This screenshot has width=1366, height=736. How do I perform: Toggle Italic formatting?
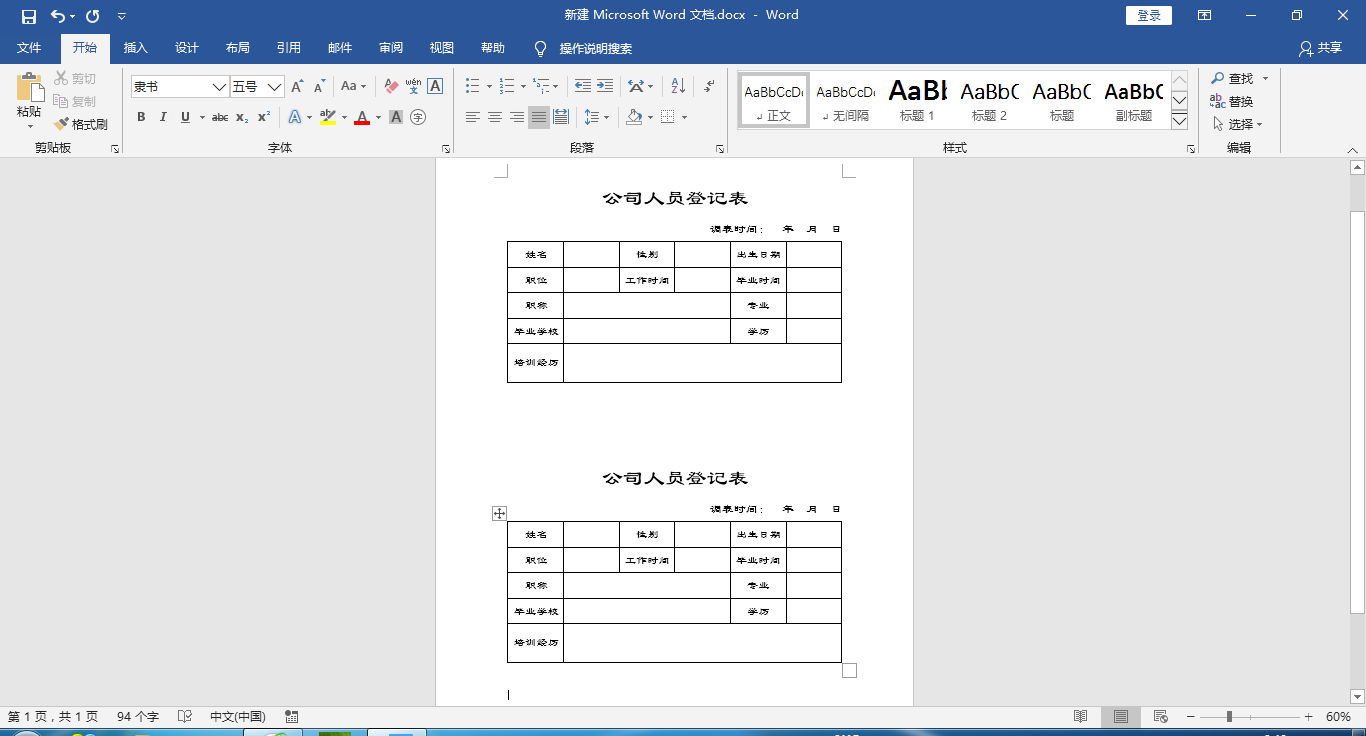tap(163, 117)
